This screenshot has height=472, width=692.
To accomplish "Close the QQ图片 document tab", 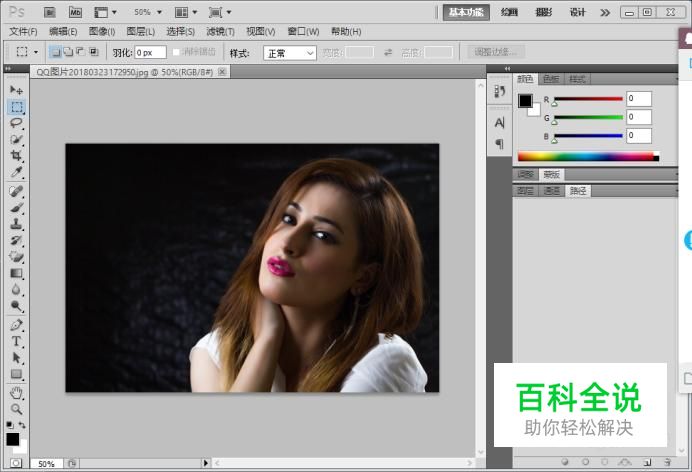I will (222, 71).
